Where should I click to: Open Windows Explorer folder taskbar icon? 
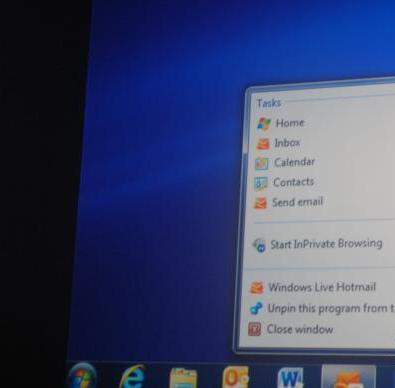(x=183, y=378)
